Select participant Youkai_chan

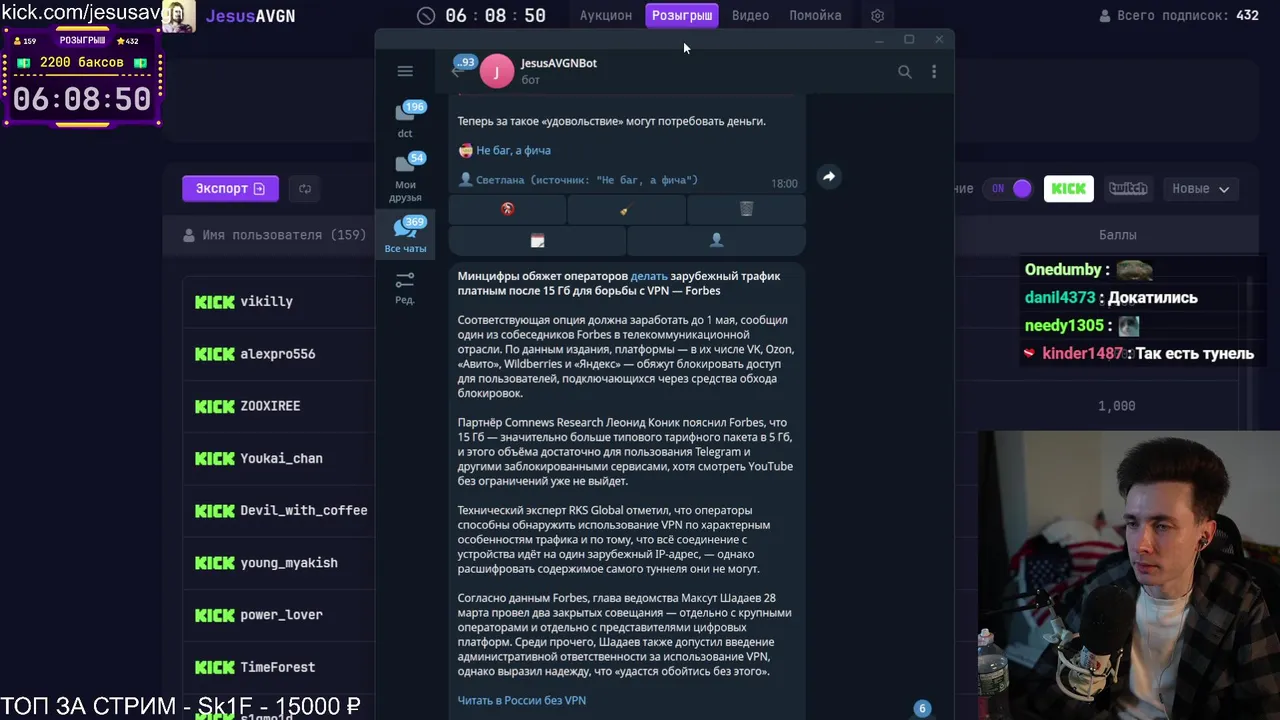281,458
